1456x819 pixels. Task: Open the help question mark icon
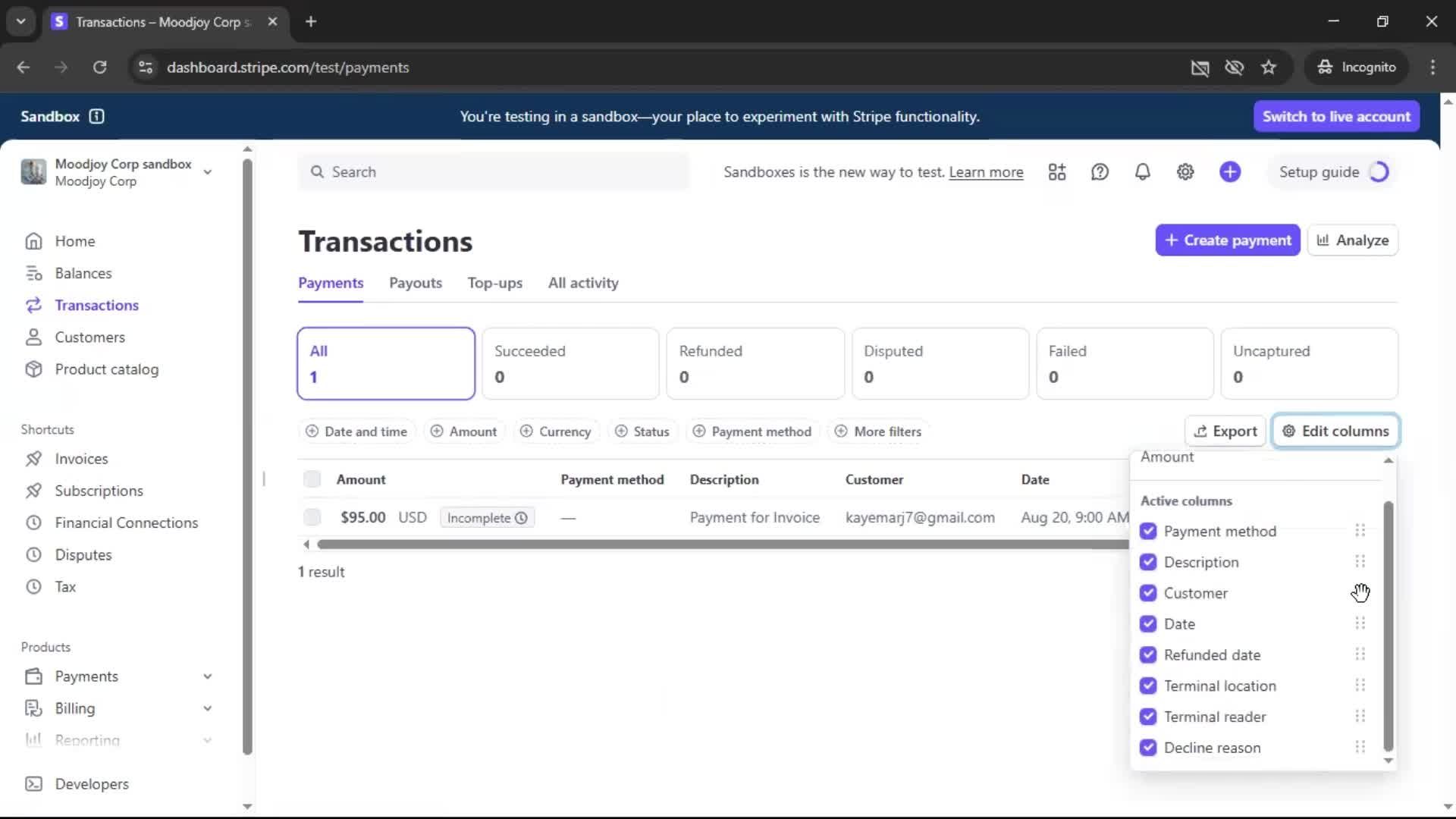1100,172
